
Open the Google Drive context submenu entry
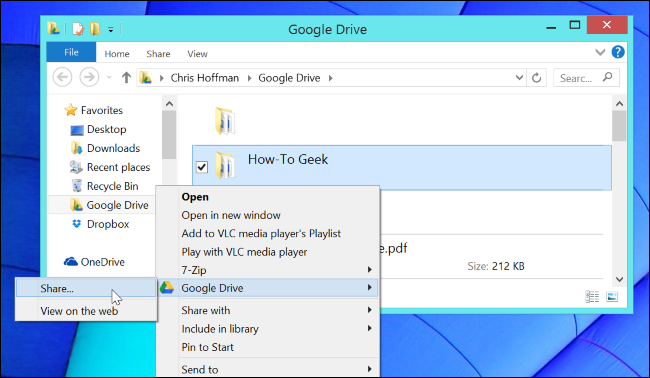(x=268, y=288)
